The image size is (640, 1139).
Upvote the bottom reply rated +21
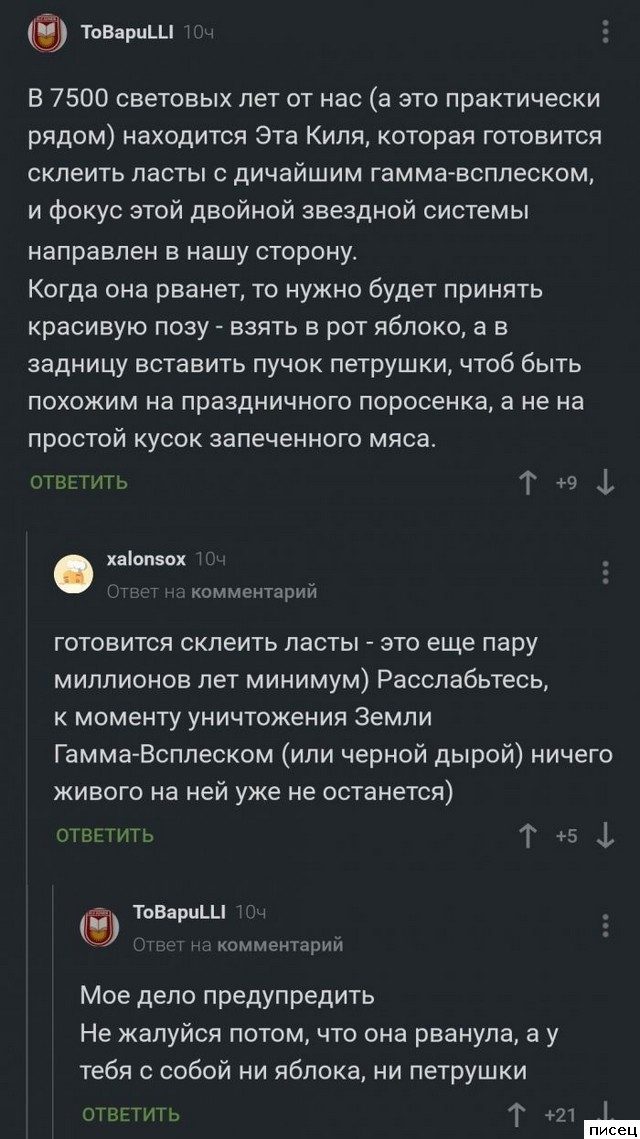pos(517,1114)
